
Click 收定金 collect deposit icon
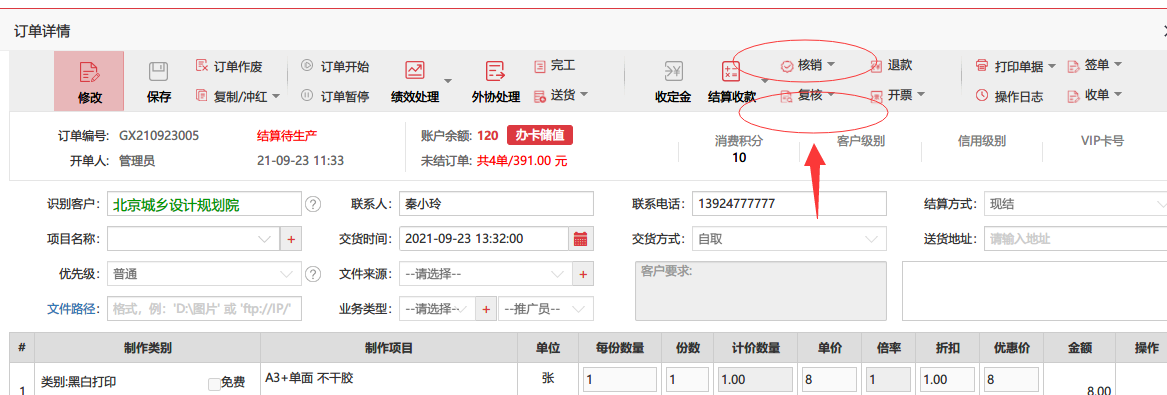click(x=673, y=72)
